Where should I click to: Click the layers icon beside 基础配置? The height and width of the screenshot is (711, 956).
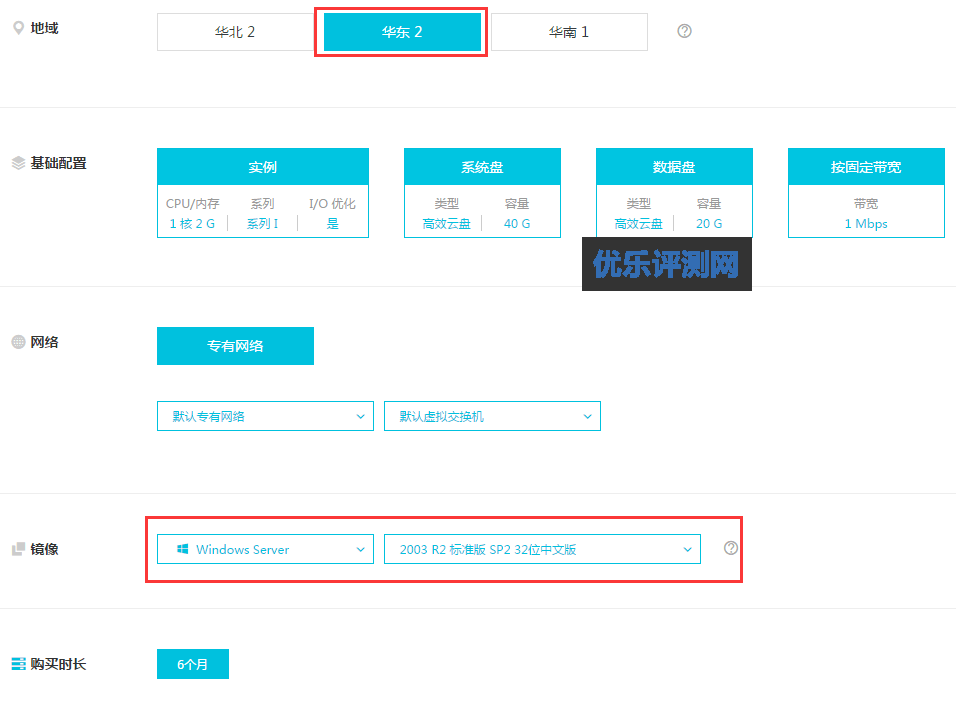point(18,163)
